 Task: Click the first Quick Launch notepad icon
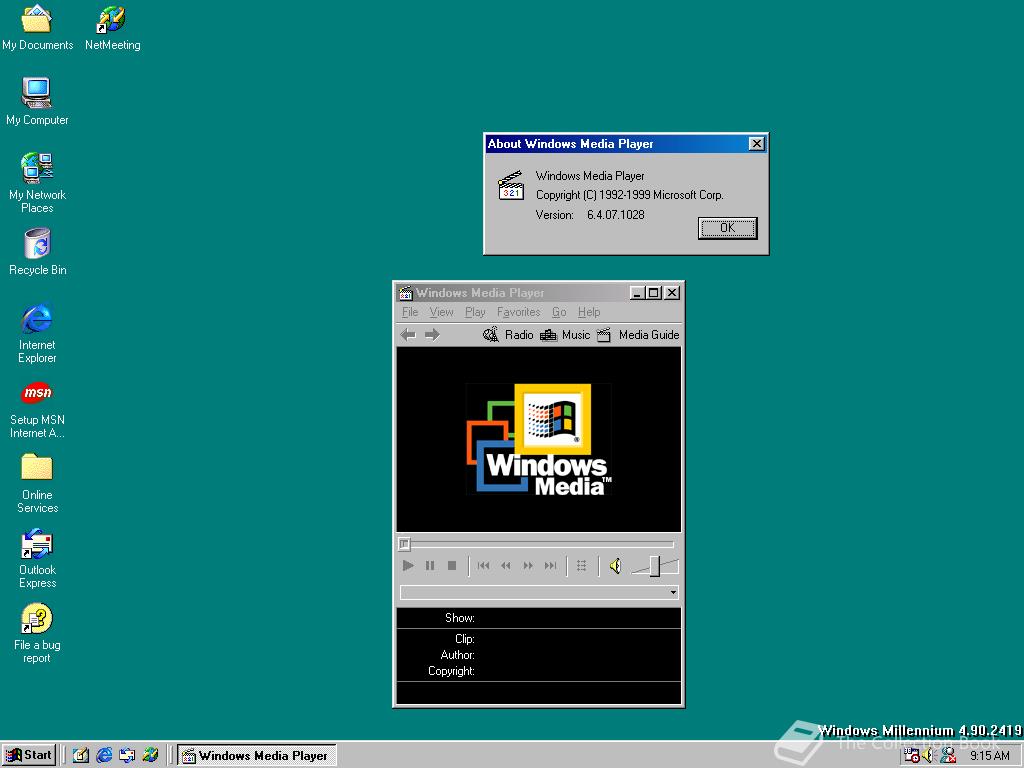(x=81, y=756)
